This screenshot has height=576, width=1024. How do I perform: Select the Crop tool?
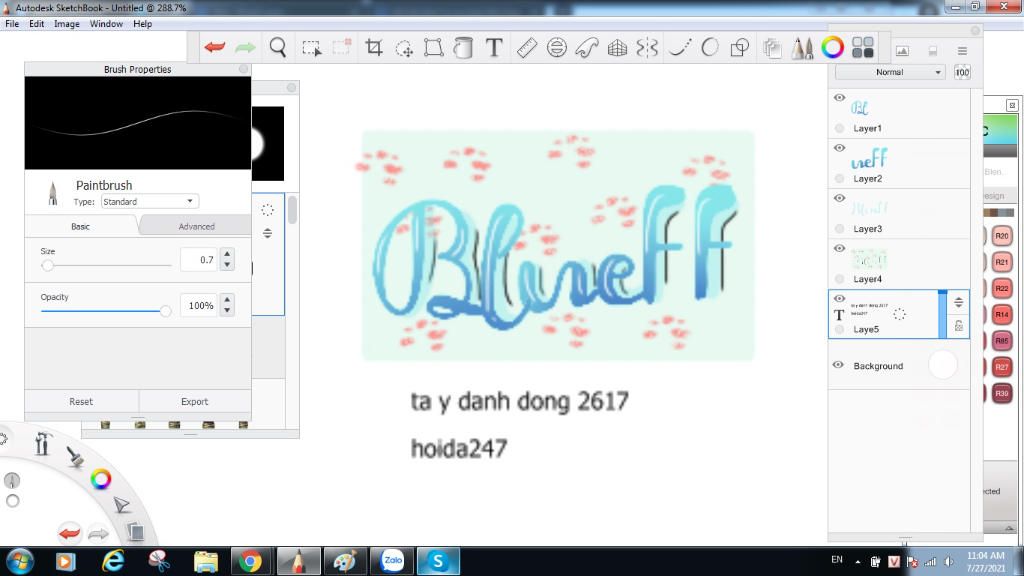(x=374, y=47)
